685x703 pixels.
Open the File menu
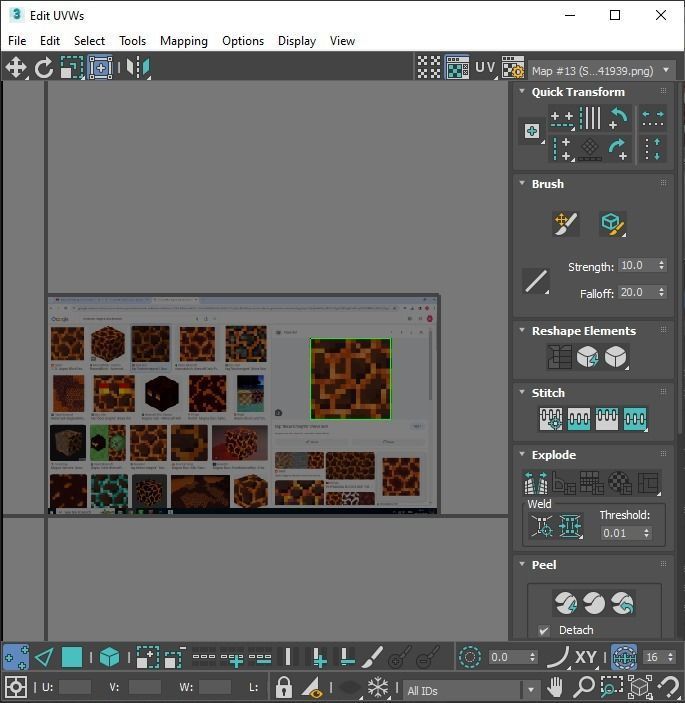pos(17,41)
